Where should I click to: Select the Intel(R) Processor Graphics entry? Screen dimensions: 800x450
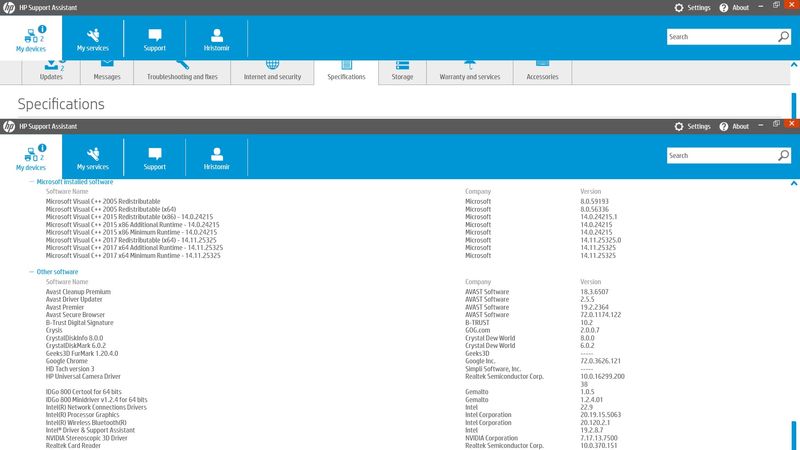[x=83, y=415]
